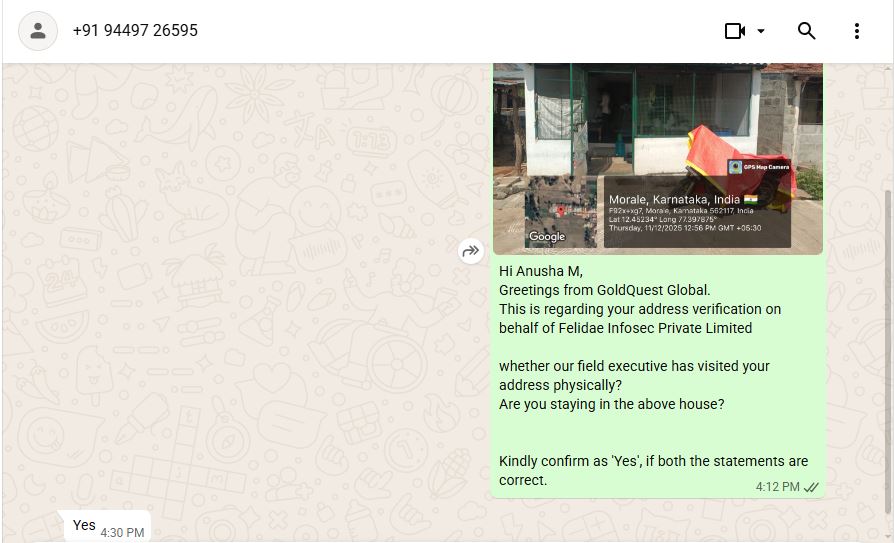Image resolution: width=894 pixels, height=543 pixels.
Task: Click the 4:30 PM reply timestamp
Action: point(122,533)
